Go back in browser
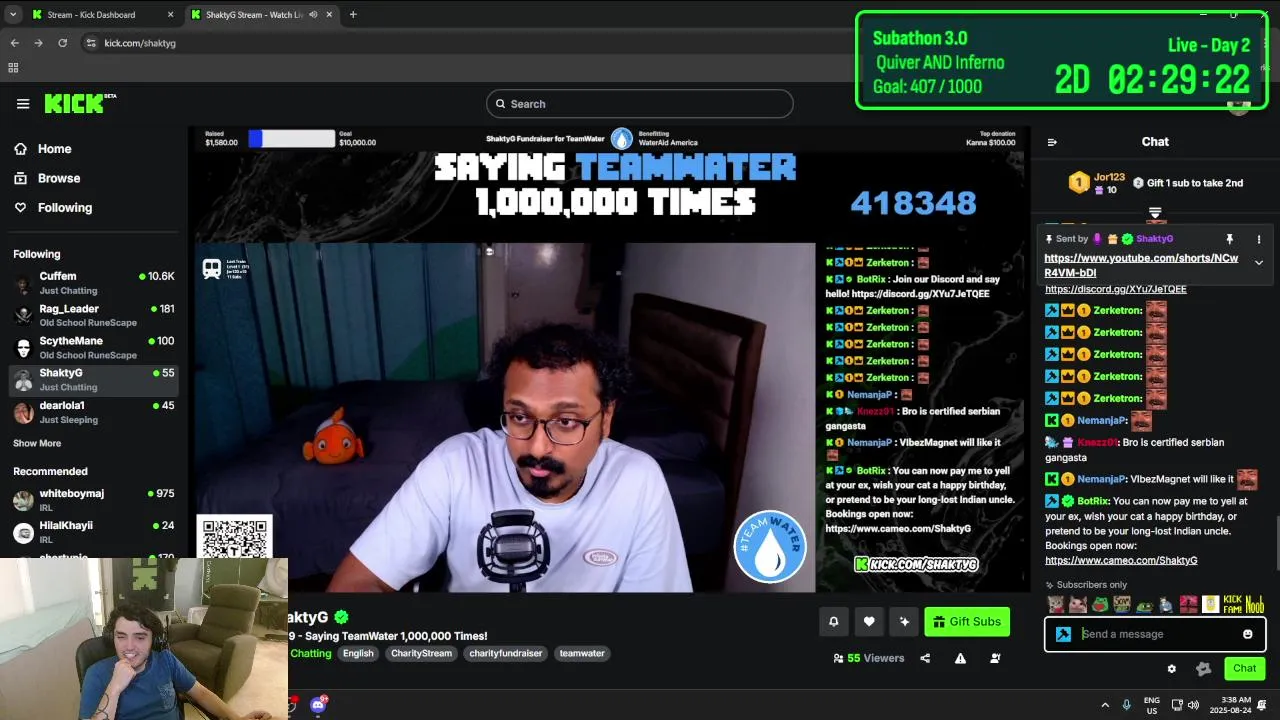 (15, 43)
